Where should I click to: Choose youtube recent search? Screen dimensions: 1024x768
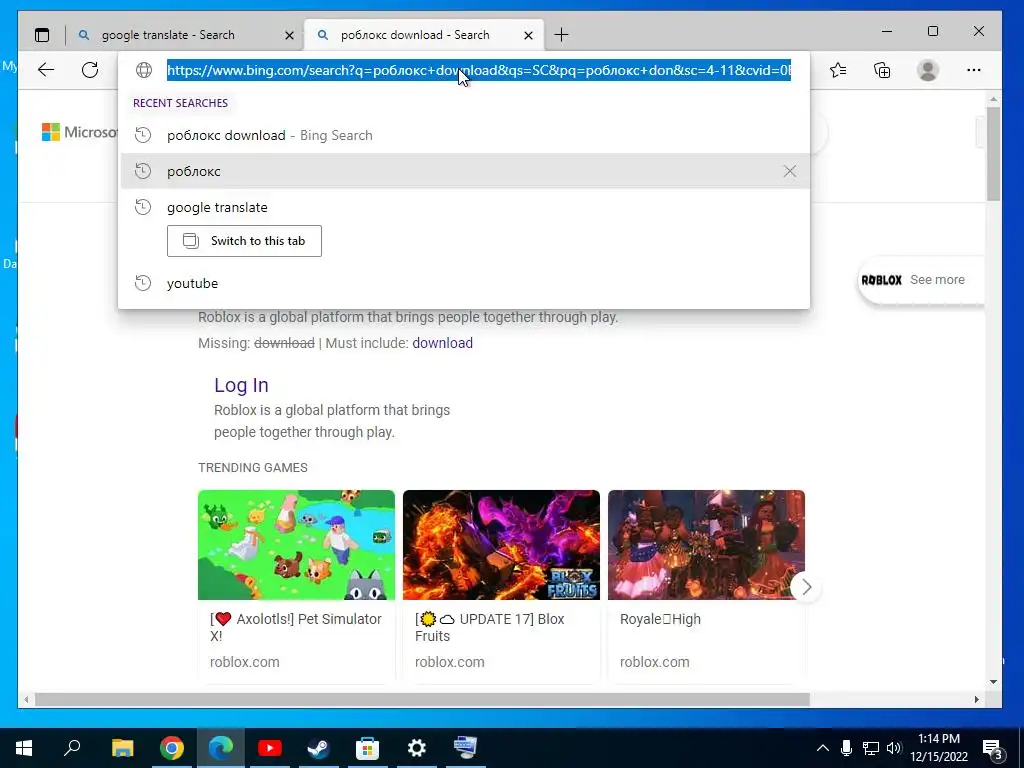(x=465, y=283)
